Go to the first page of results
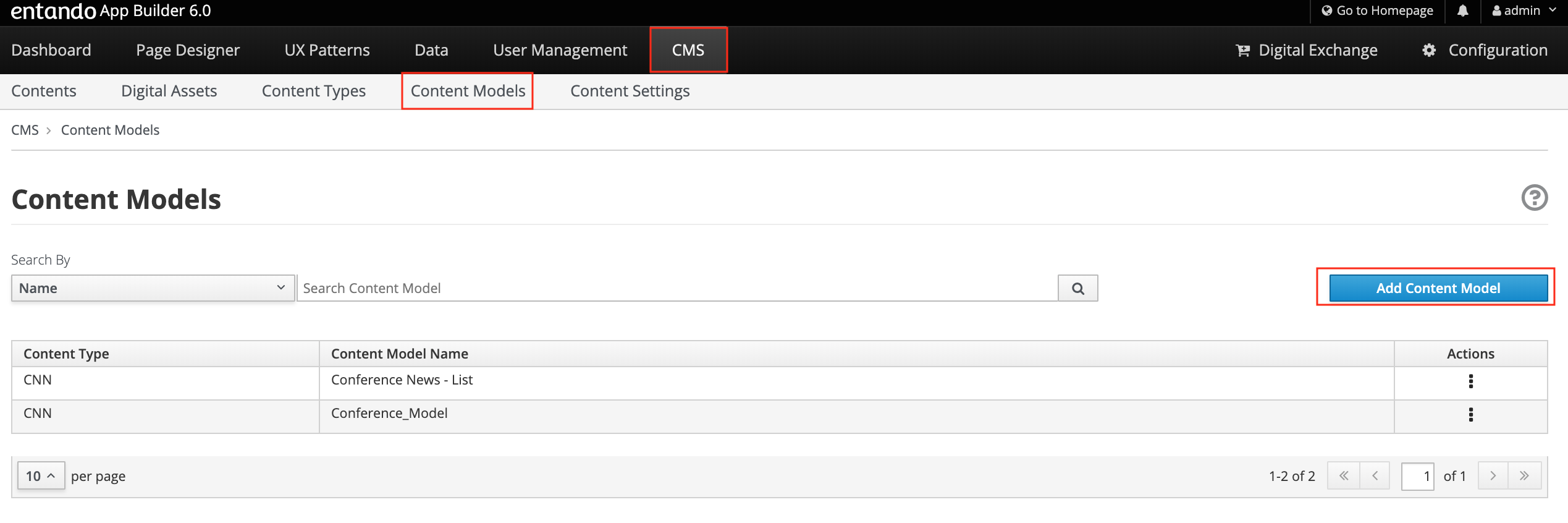This screenshot has height=523, width=1568. point(1344,476)
